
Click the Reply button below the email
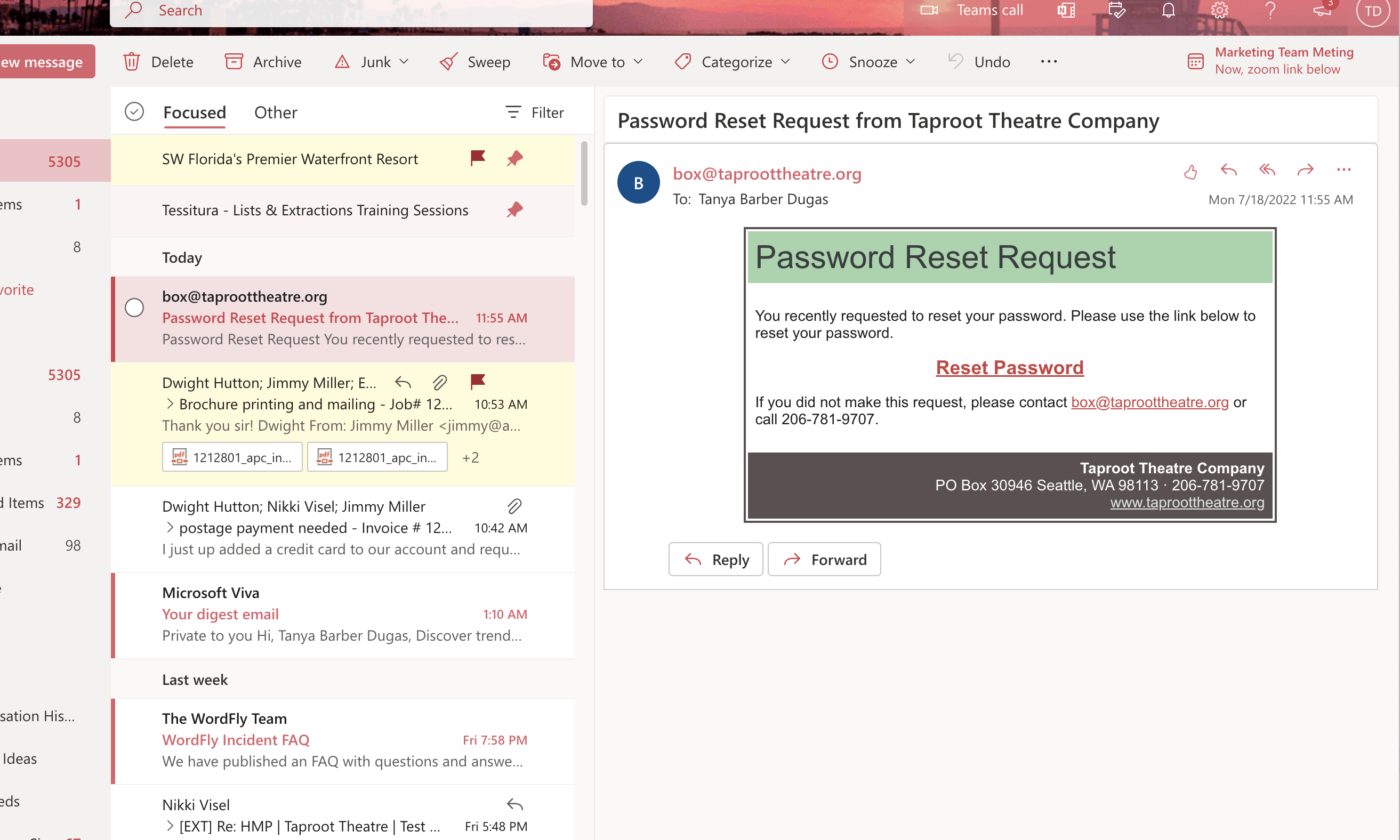(716, 560)
